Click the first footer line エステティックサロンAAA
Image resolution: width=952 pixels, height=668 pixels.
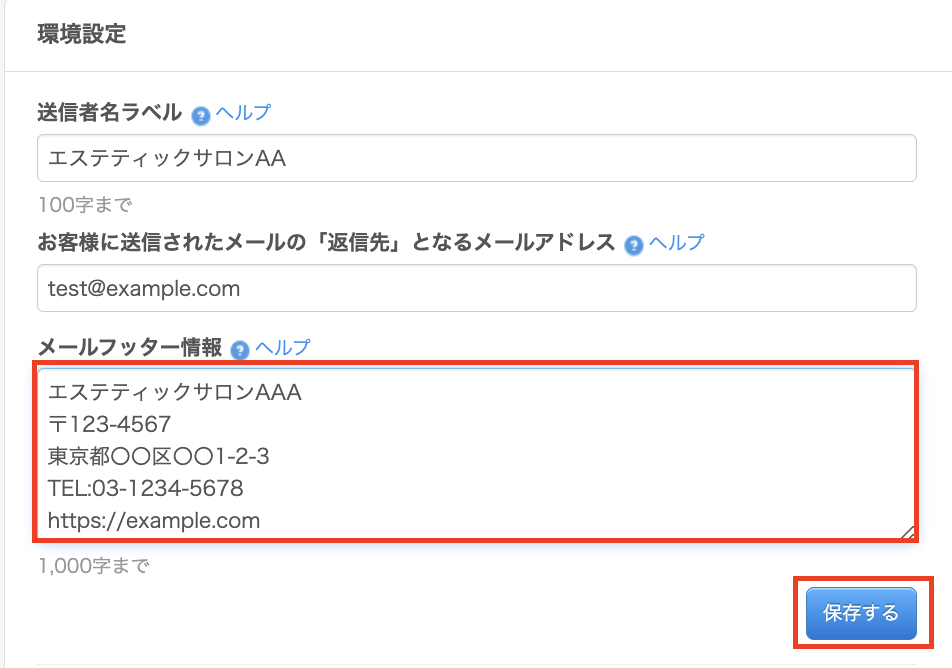point(175,392)
